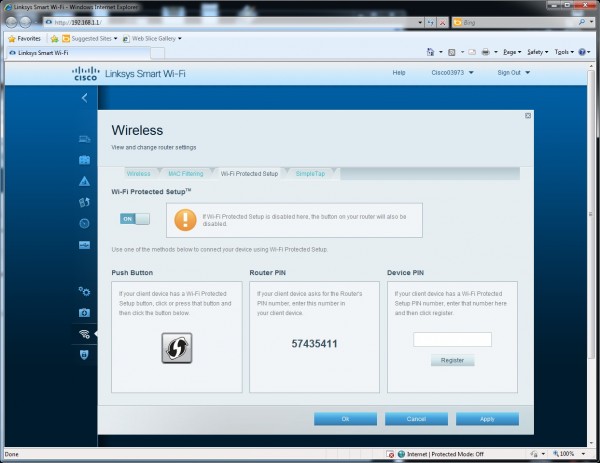Open the Troubleshooting first-aid sidebar icon

click(x=85, y=313)
